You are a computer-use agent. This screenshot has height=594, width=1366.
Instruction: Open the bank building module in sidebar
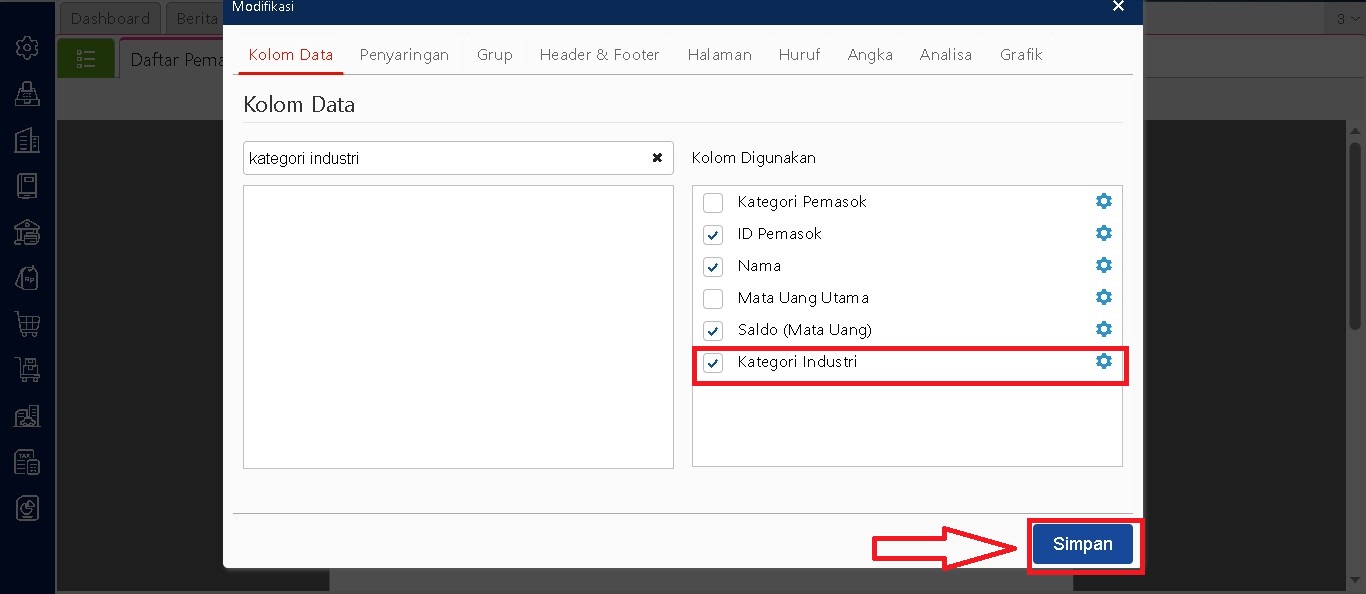[x=27, y=232]
